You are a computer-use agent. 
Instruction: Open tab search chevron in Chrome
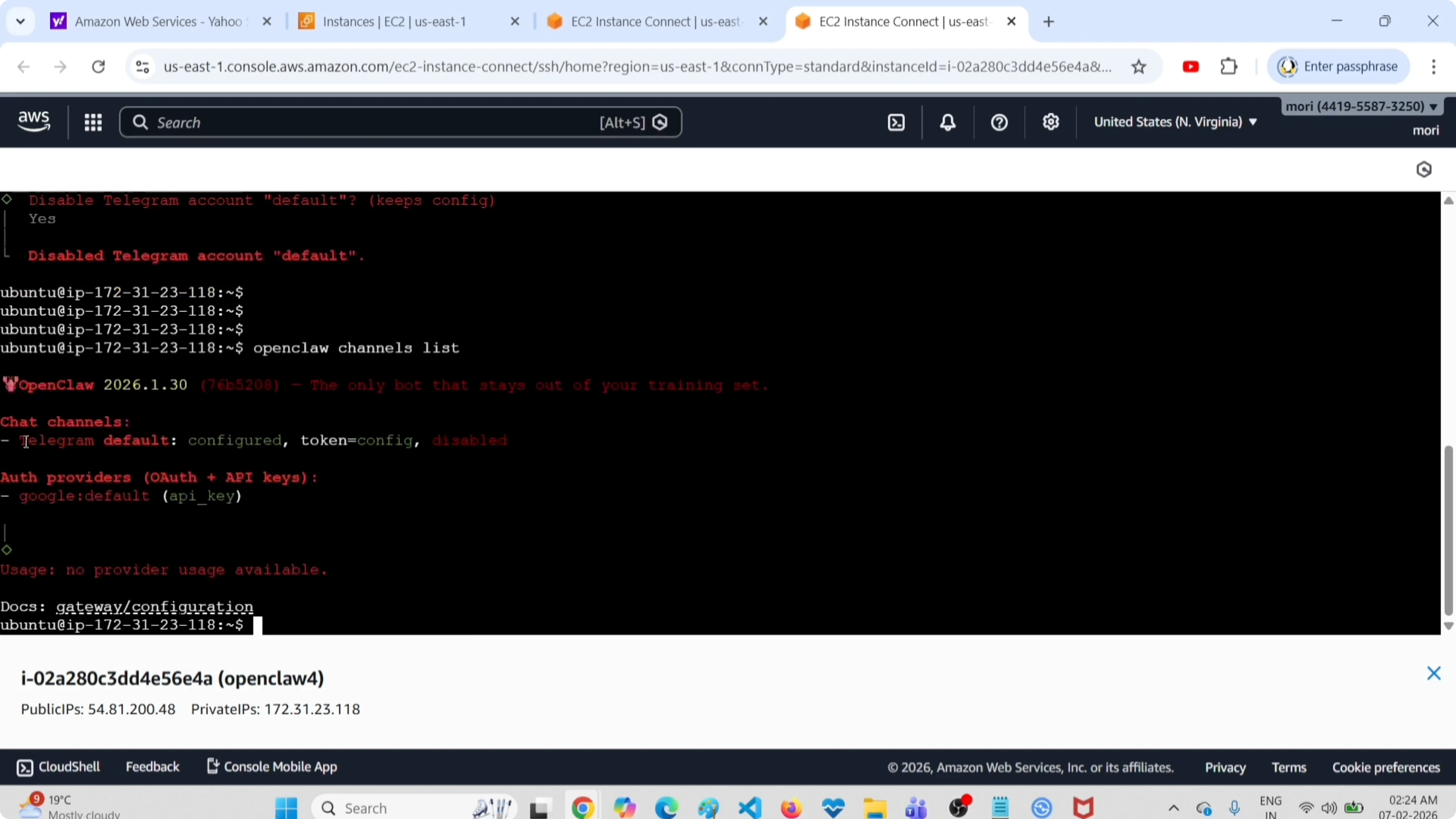[x=20, y=21]
